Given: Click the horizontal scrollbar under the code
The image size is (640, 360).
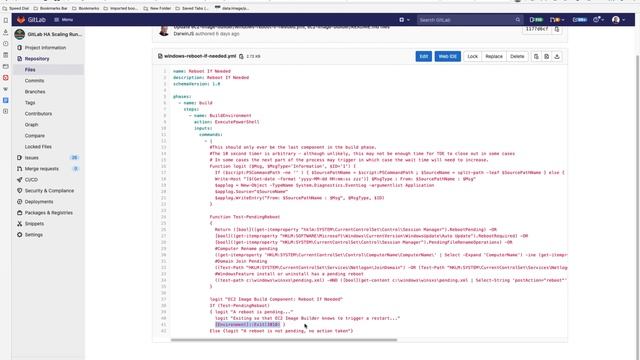Looking at the screenshot, I should [284, 340].
